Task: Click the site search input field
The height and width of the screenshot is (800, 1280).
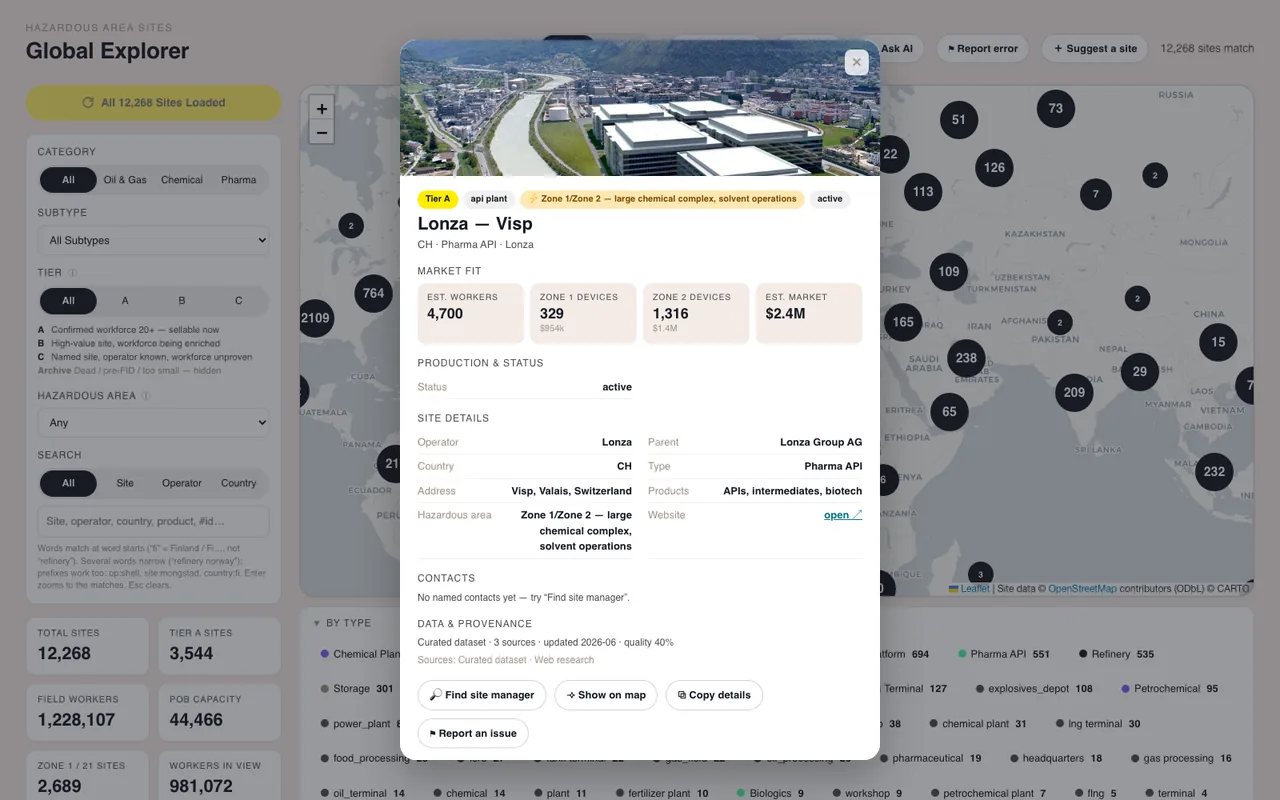Action: (x=153, y=521)
